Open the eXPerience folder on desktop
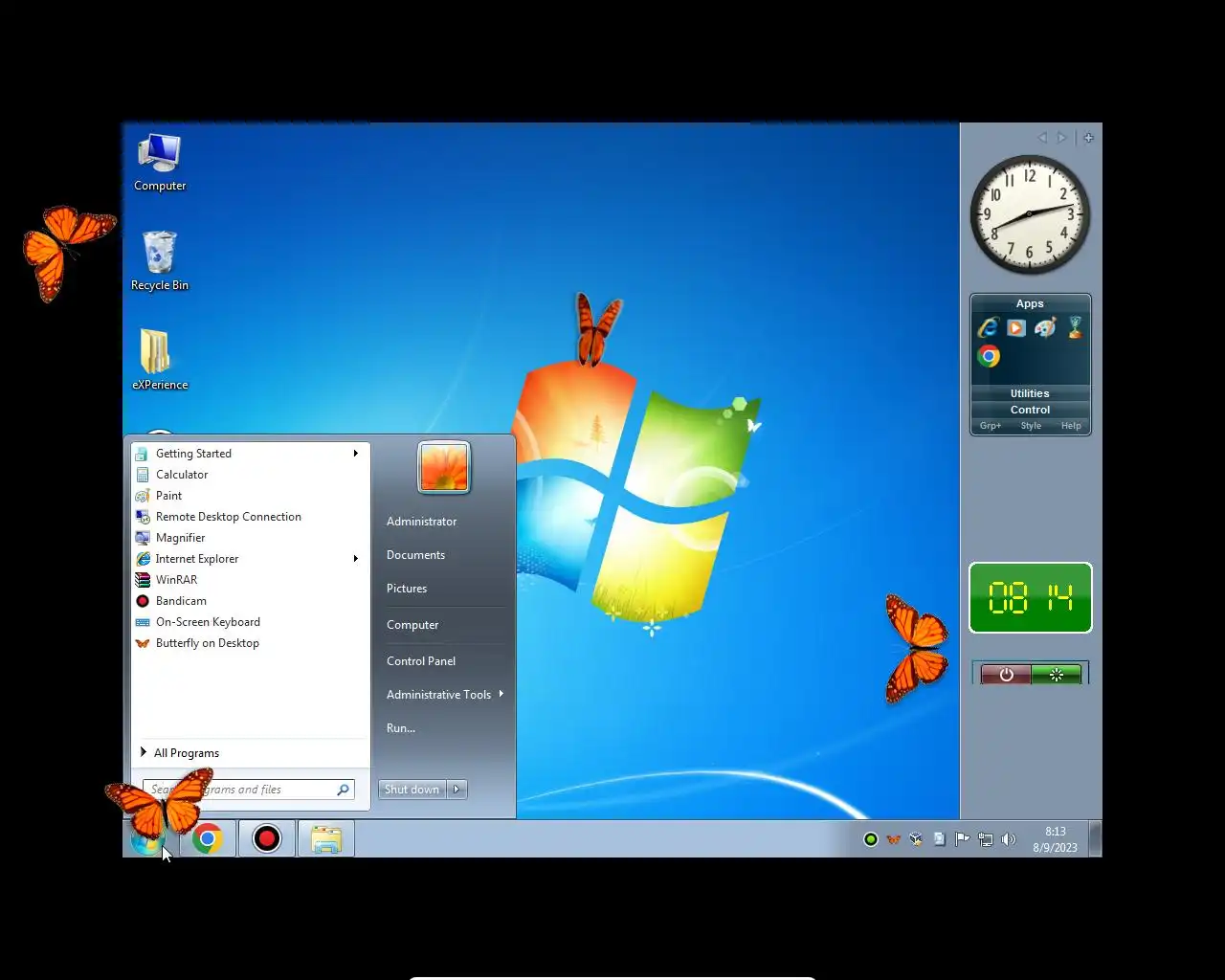 [160, 360]
